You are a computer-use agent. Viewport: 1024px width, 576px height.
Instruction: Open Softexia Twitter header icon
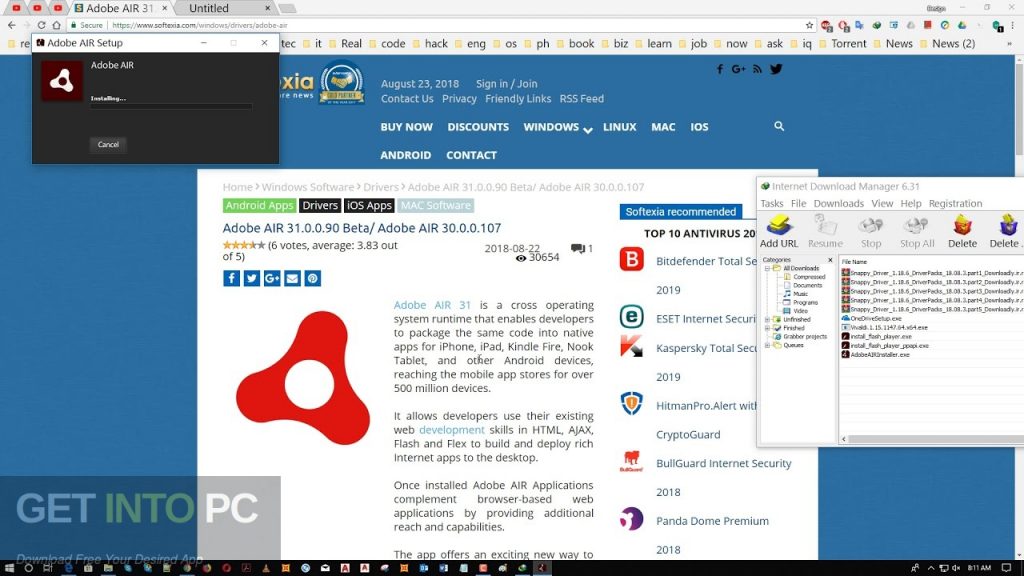tap(776, 69)
